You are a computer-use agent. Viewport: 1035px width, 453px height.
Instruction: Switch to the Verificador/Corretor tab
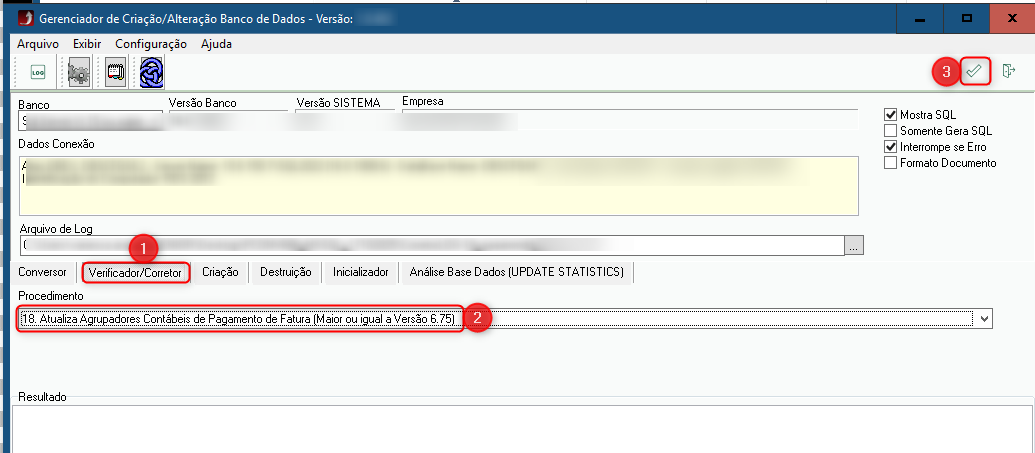(x=135, y=272)
